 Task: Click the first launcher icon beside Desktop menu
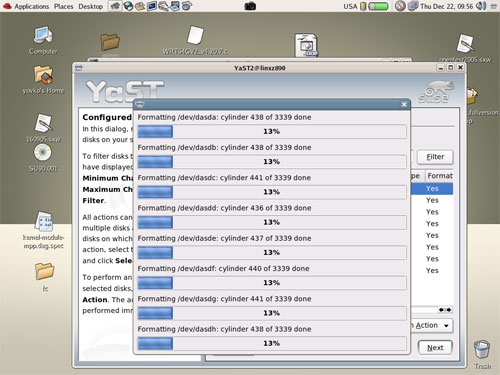click(115, 6)
